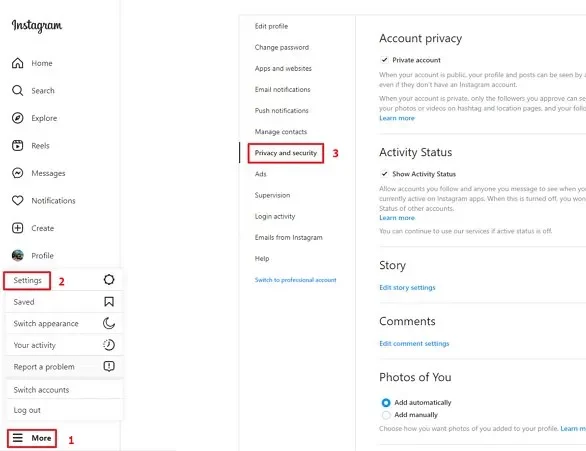Open the Messages messenger icon

[18, 173]
